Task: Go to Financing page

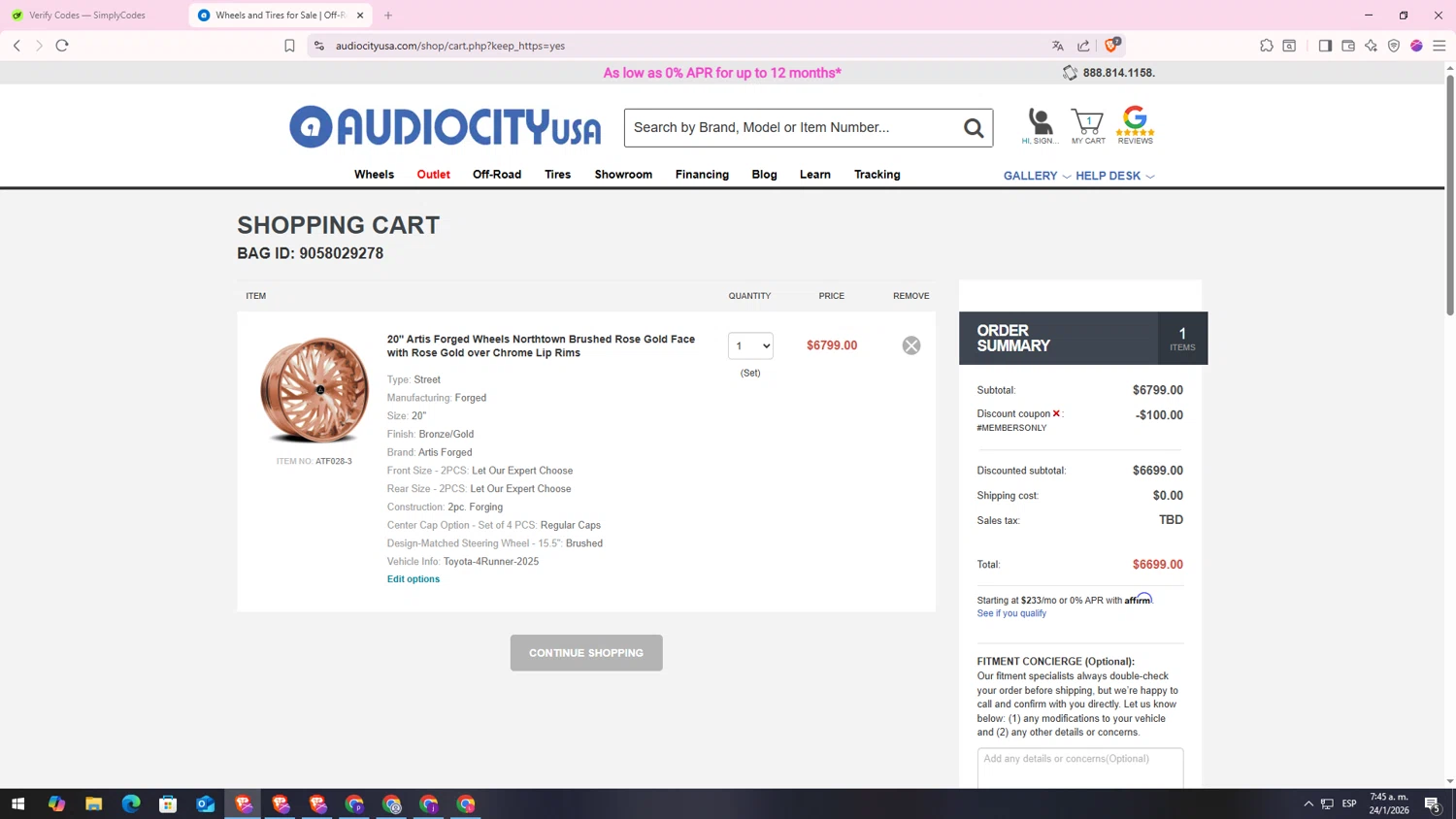Action: tap(702, 175)
